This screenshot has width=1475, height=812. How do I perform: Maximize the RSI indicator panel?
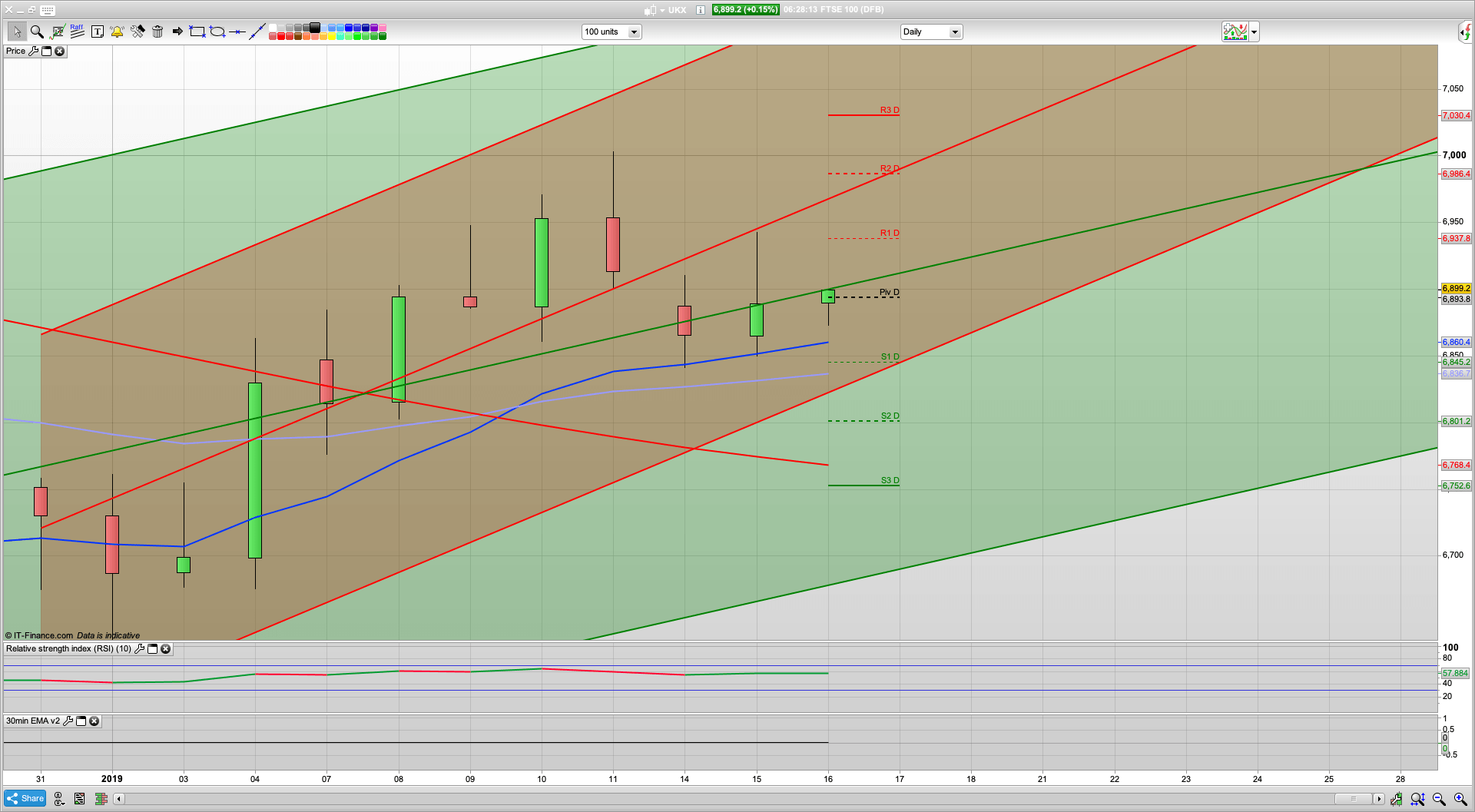[152, 648]
